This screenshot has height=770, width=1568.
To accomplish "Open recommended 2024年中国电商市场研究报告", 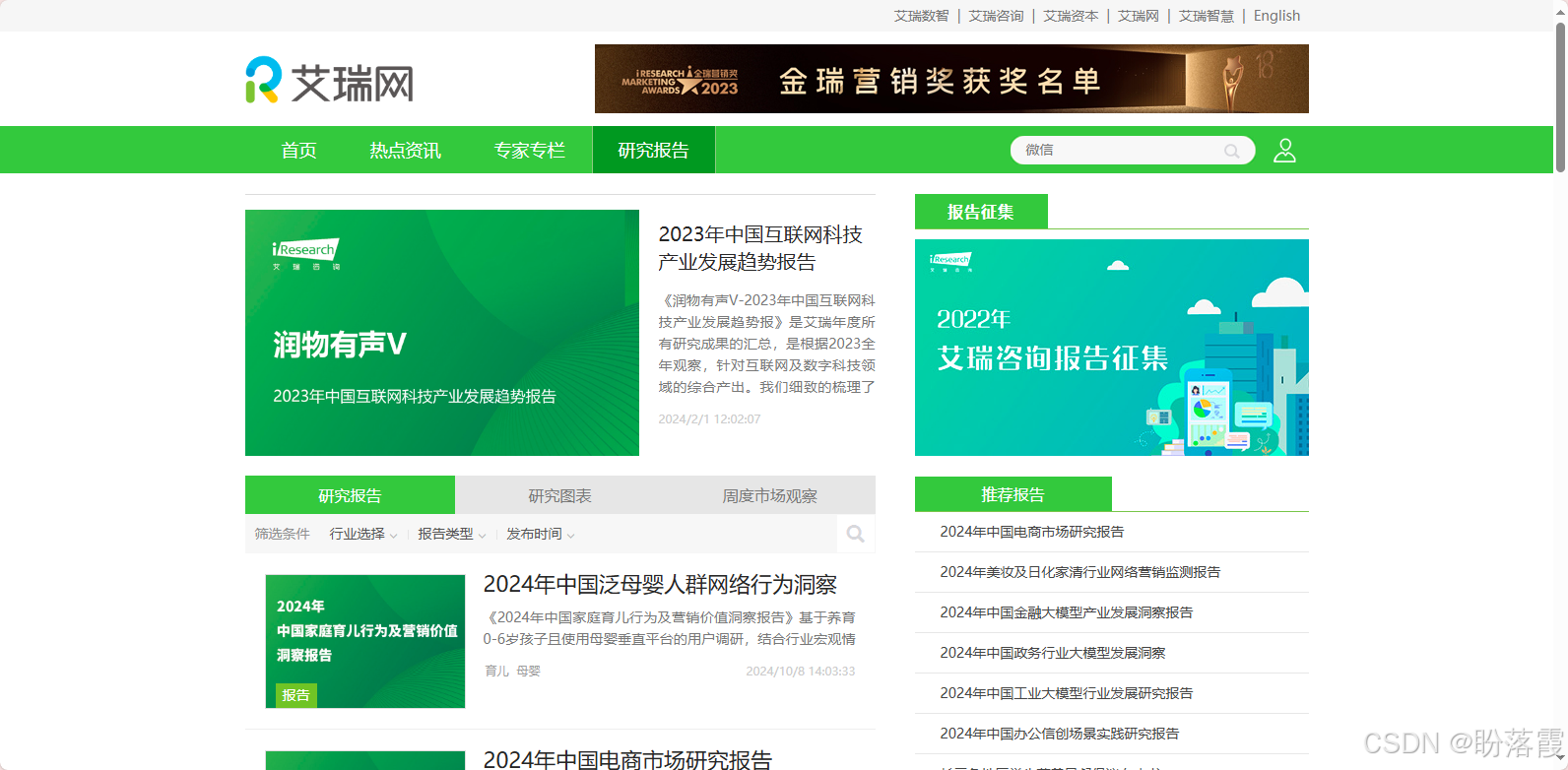I will (x=1032, y=532).
